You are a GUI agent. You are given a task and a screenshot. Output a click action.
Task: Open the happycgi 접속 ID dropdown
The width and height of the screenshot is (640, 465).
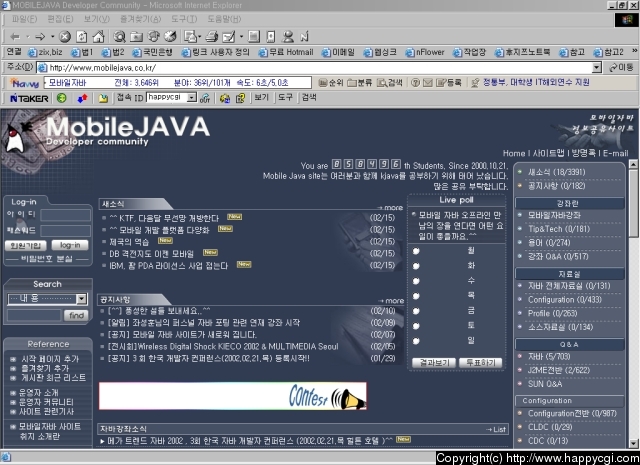191,98
